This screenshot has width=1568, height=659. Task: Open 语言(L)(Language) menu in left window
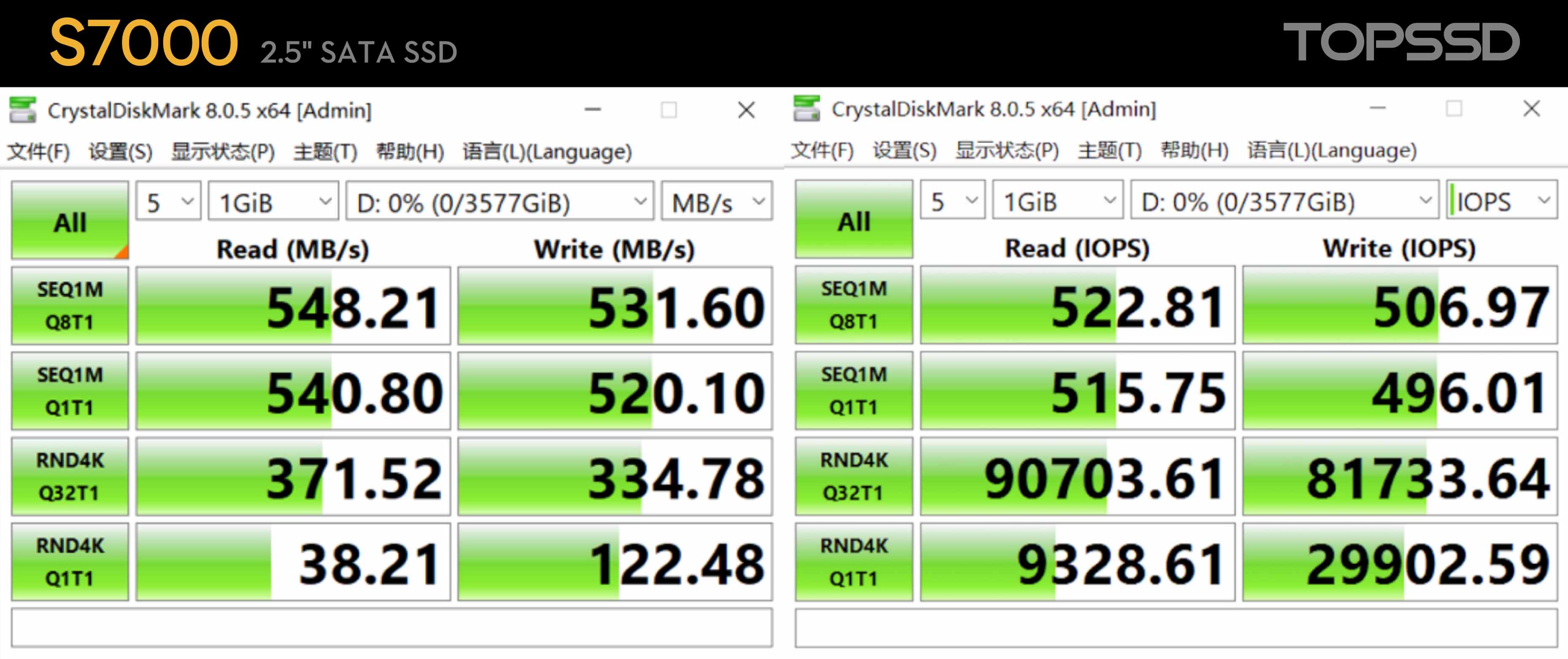tap(547, 151)
